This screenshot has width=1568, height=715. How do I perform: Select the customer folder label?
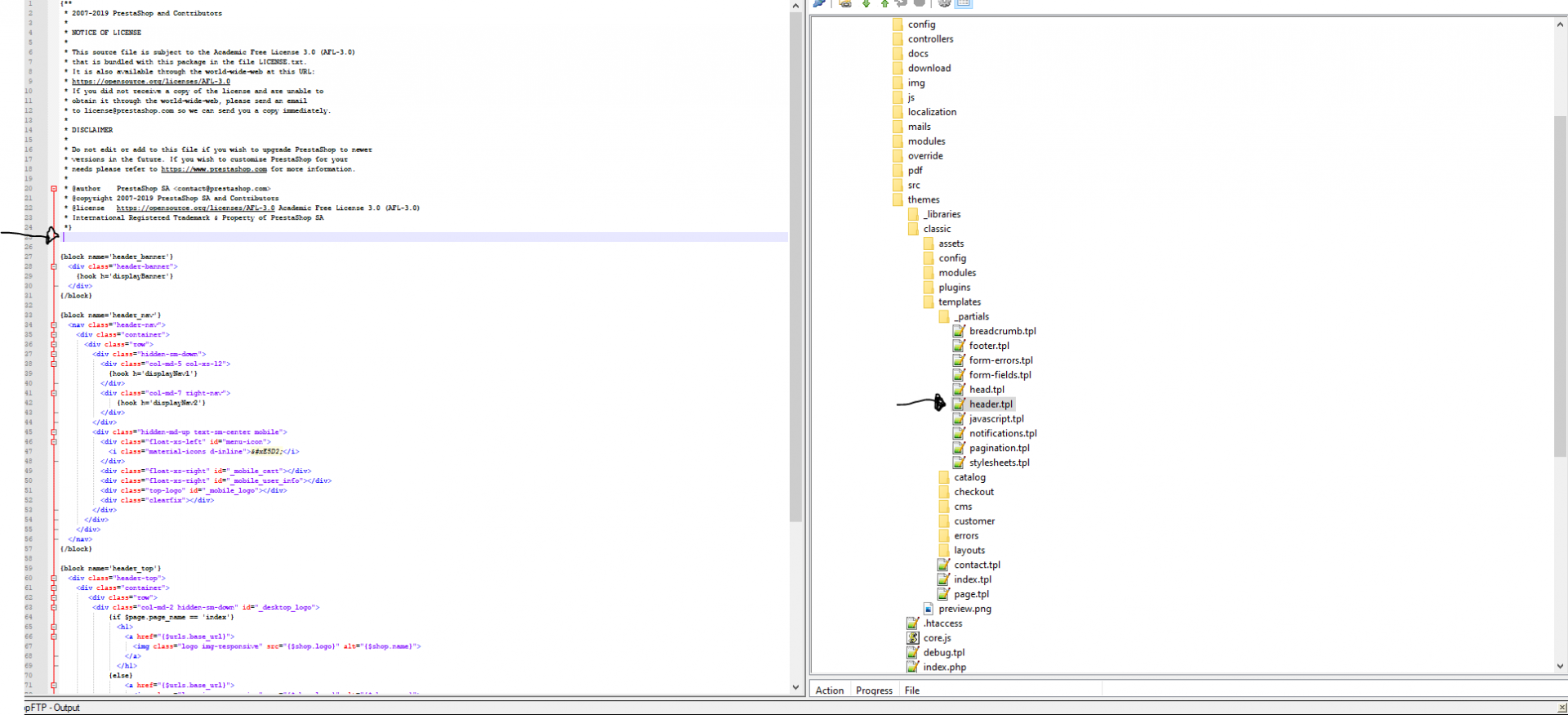[x=974, y=521]
